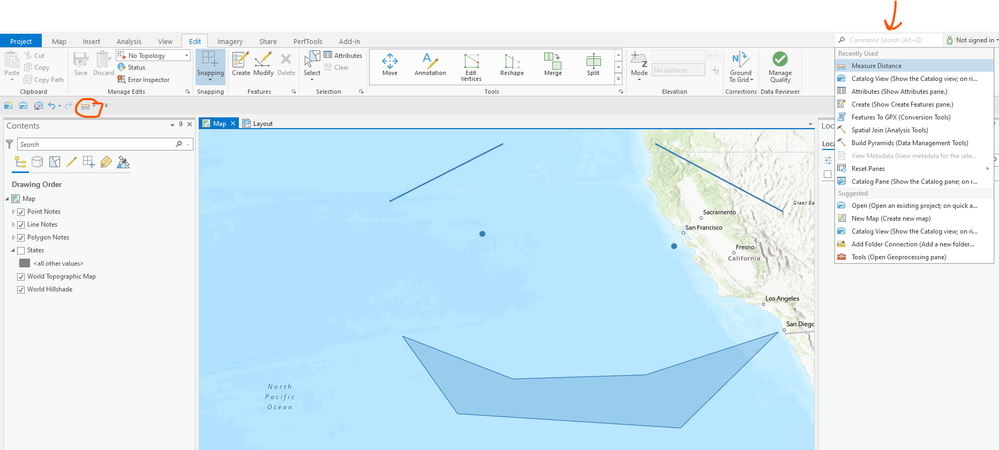Click the Save Project icon in quick access toolbar

point(38,106)
